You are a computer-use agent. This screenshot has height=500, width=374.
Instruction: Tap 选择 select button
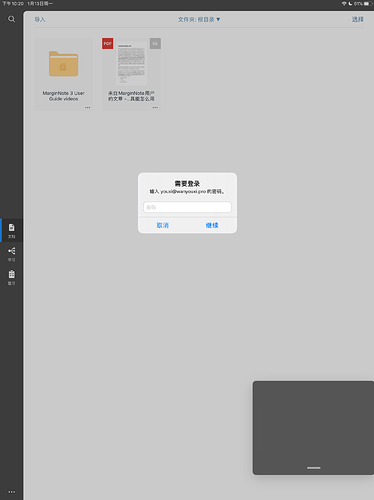[357, 19]
